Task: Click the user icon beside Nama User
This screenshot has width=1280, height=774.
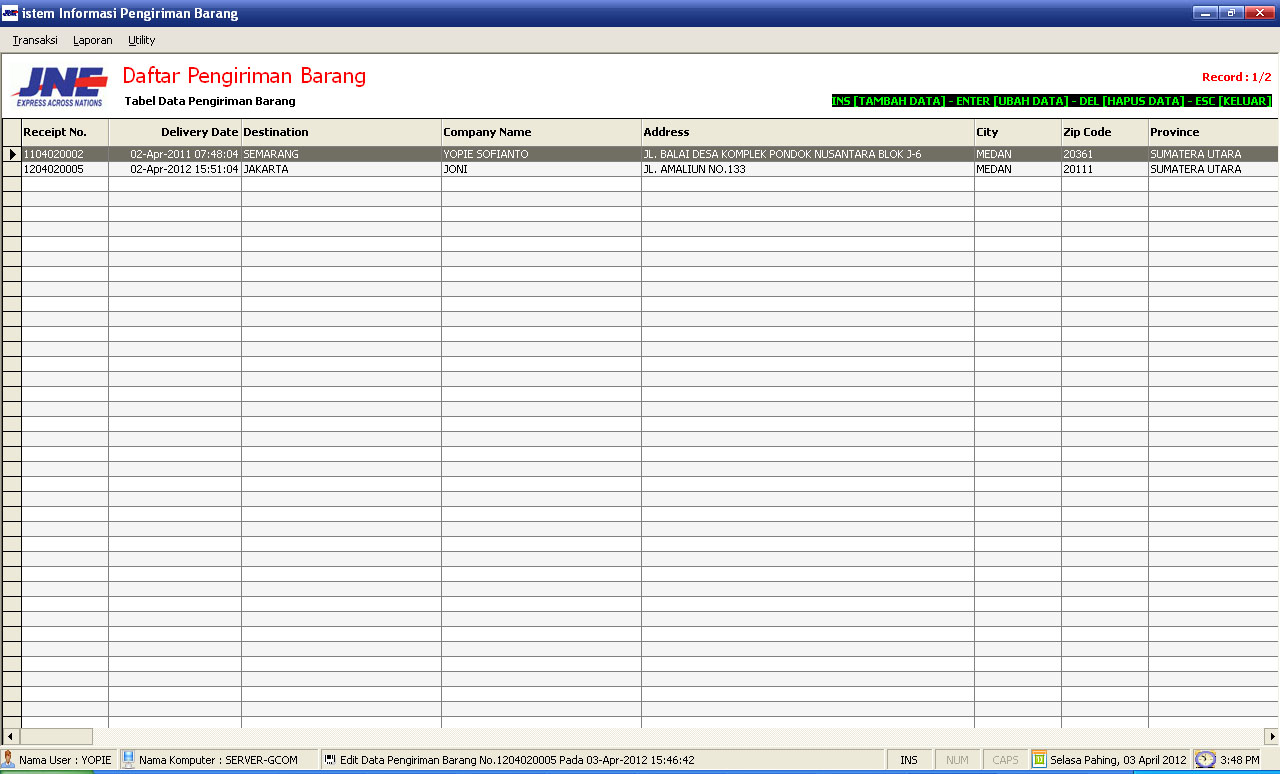Action: [9, 760]
